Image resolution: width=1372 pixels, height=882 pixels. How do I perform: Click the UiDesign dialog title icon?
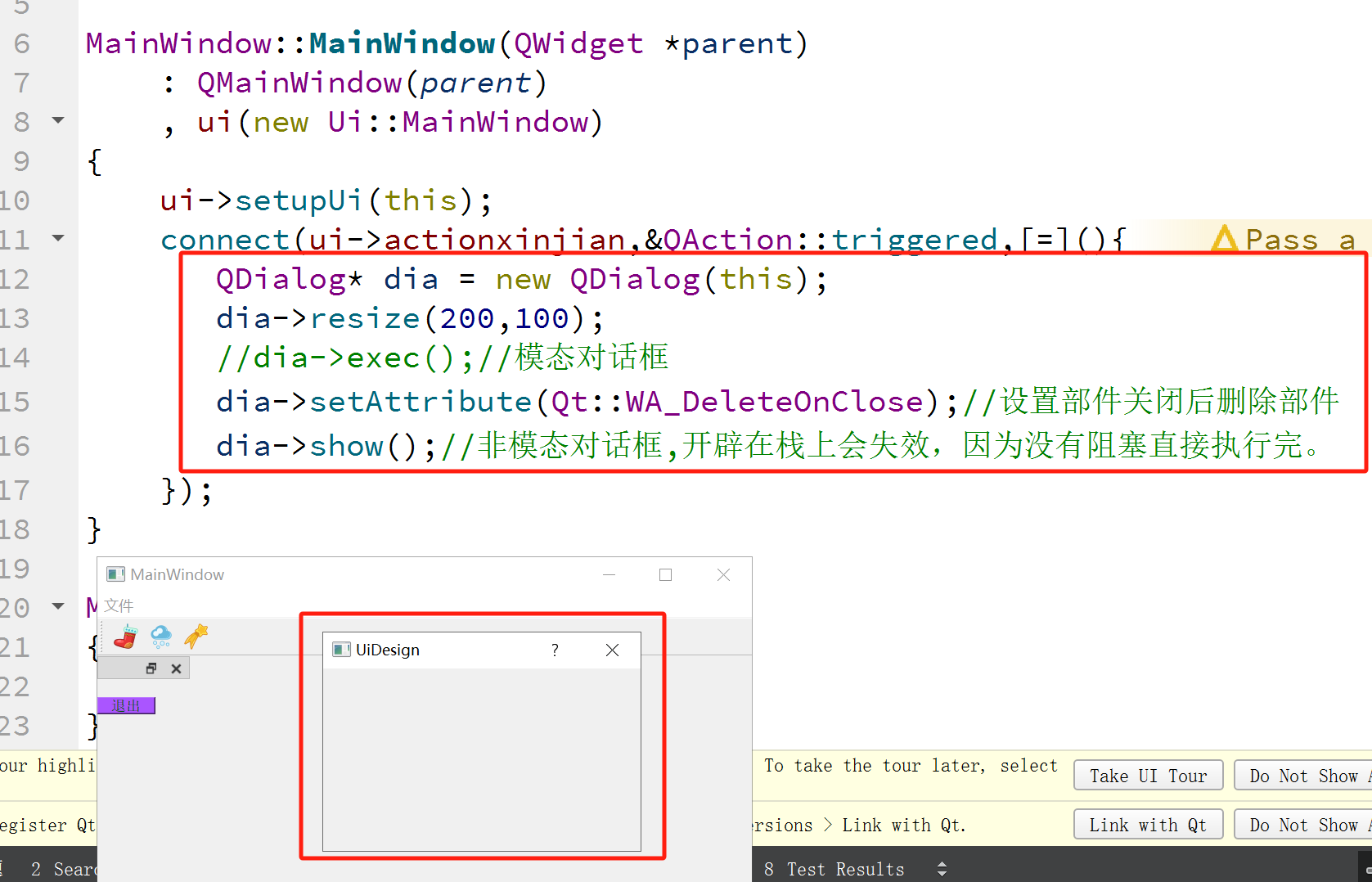click(341, 650)
